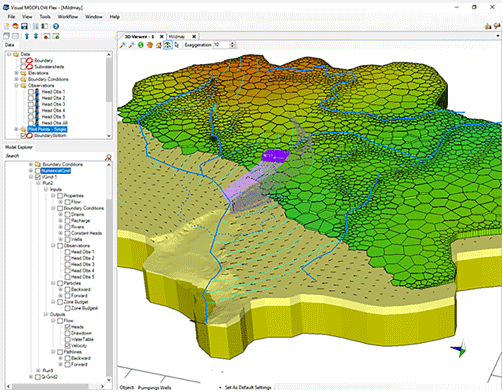The image size is (503, 392).
Task: Click the blue up-arrow import icon
Action: pyautogui.click(x=27, y=36)
